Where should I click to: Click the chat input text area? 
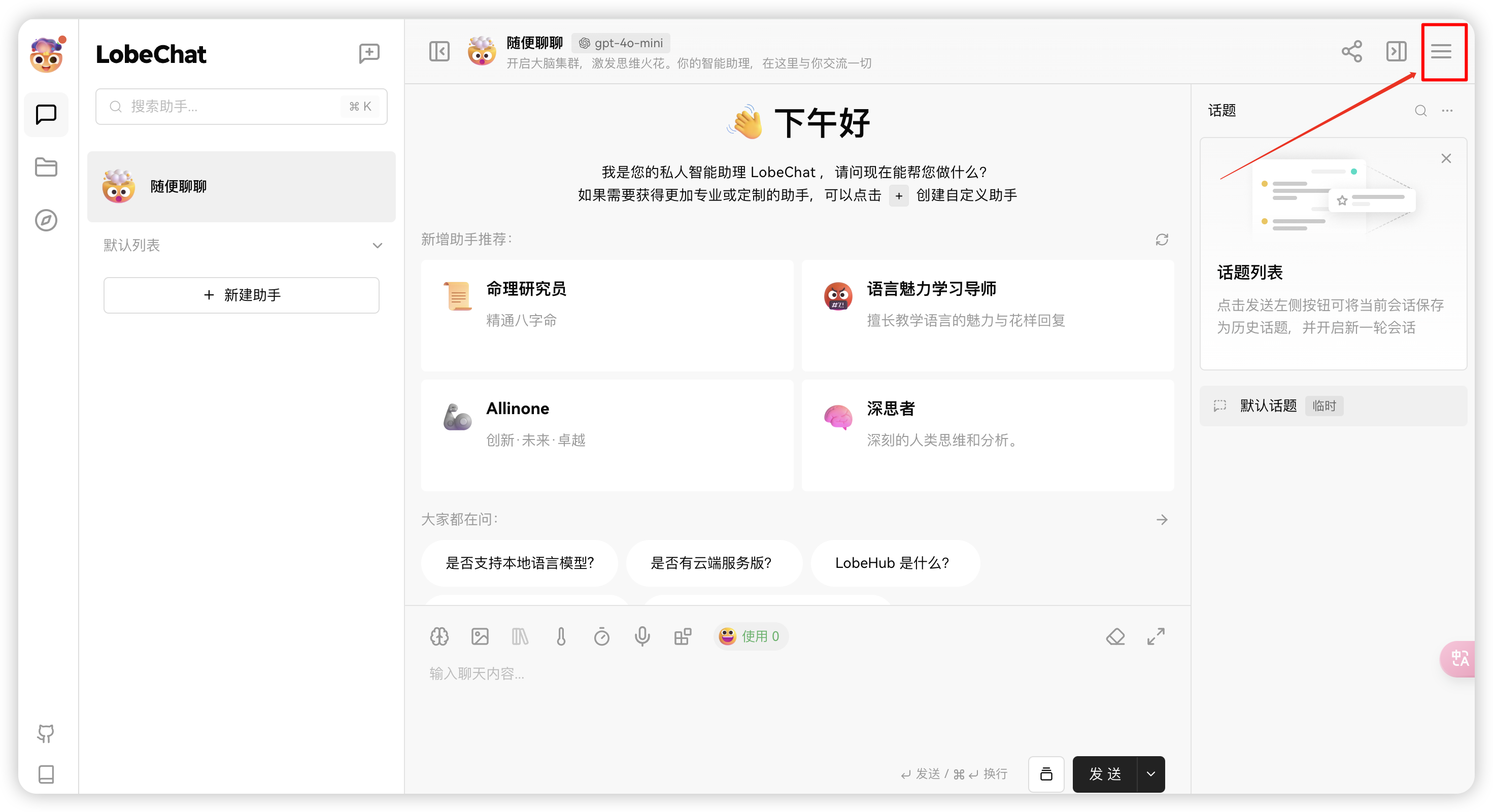pyautogui.click(x=798, y=704)
